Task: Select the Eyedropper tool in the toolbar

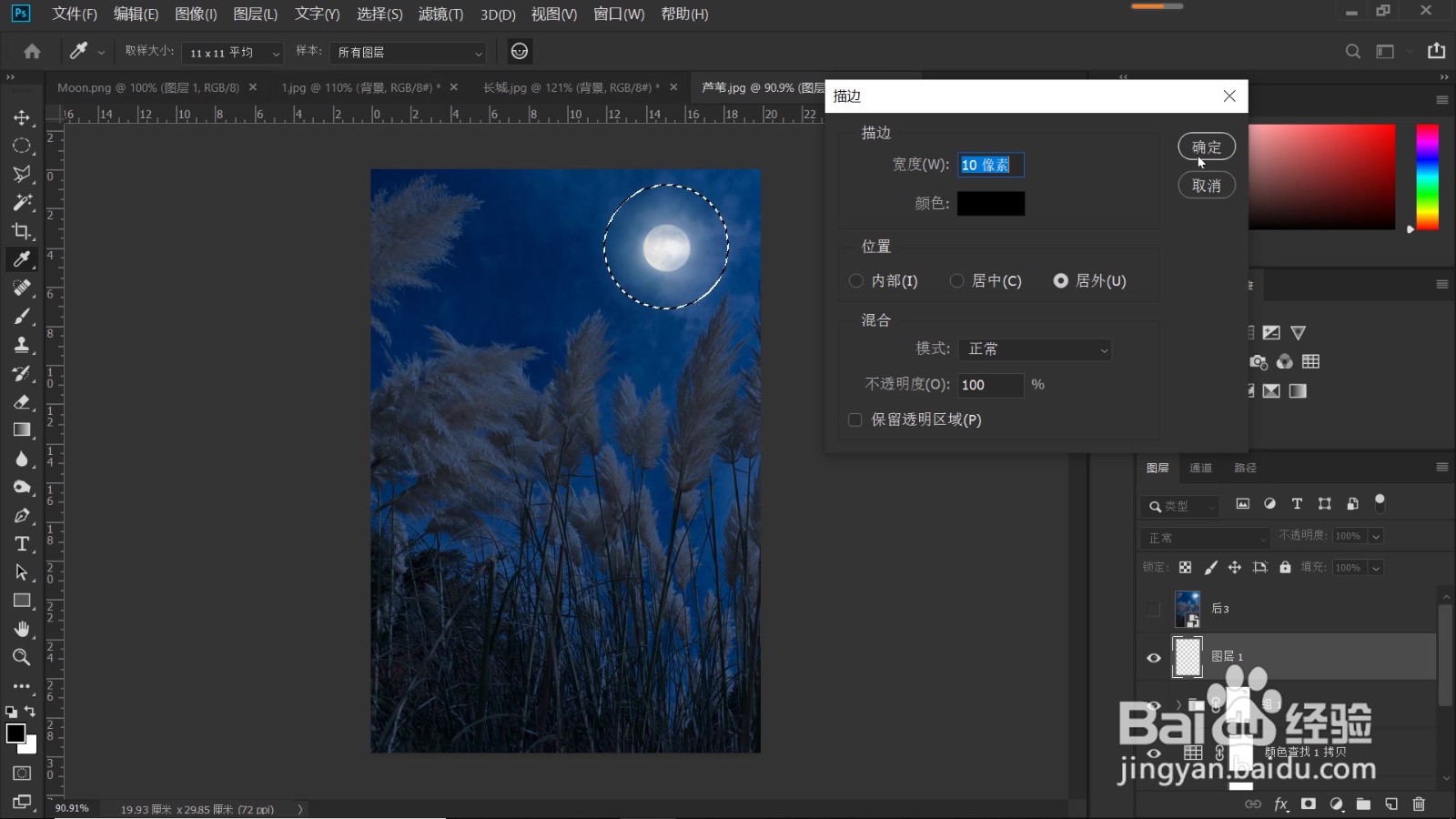Action: (x=22, y=259)
